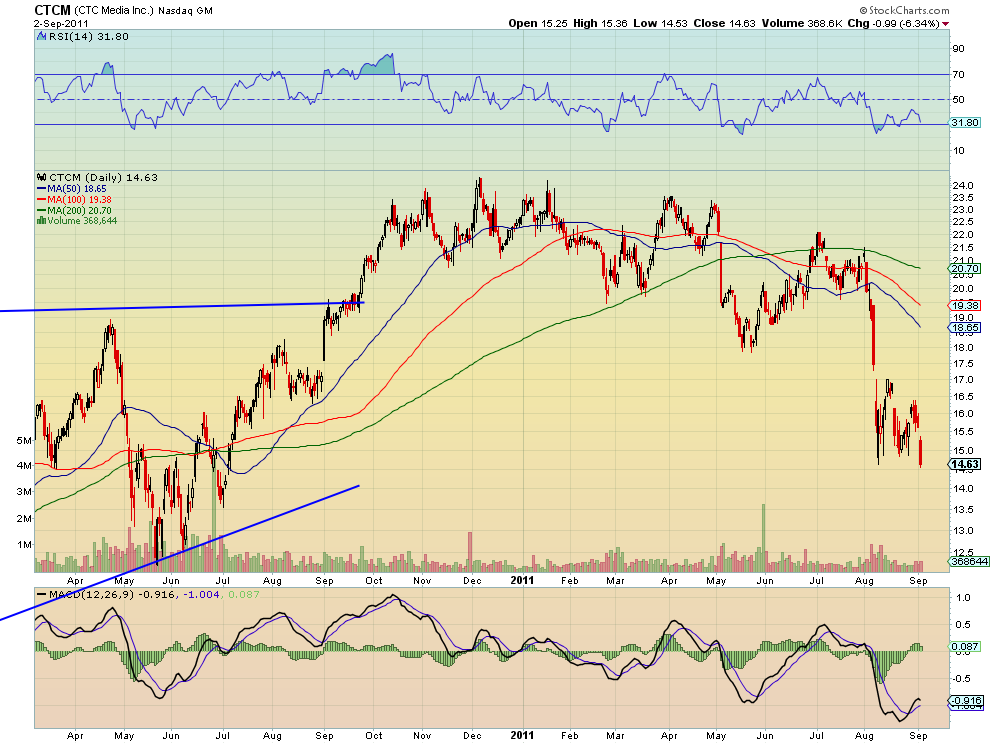990x744 pixels.
Task: Click the "Nasdaq GM" exchange label
Action: pos(185,11)
